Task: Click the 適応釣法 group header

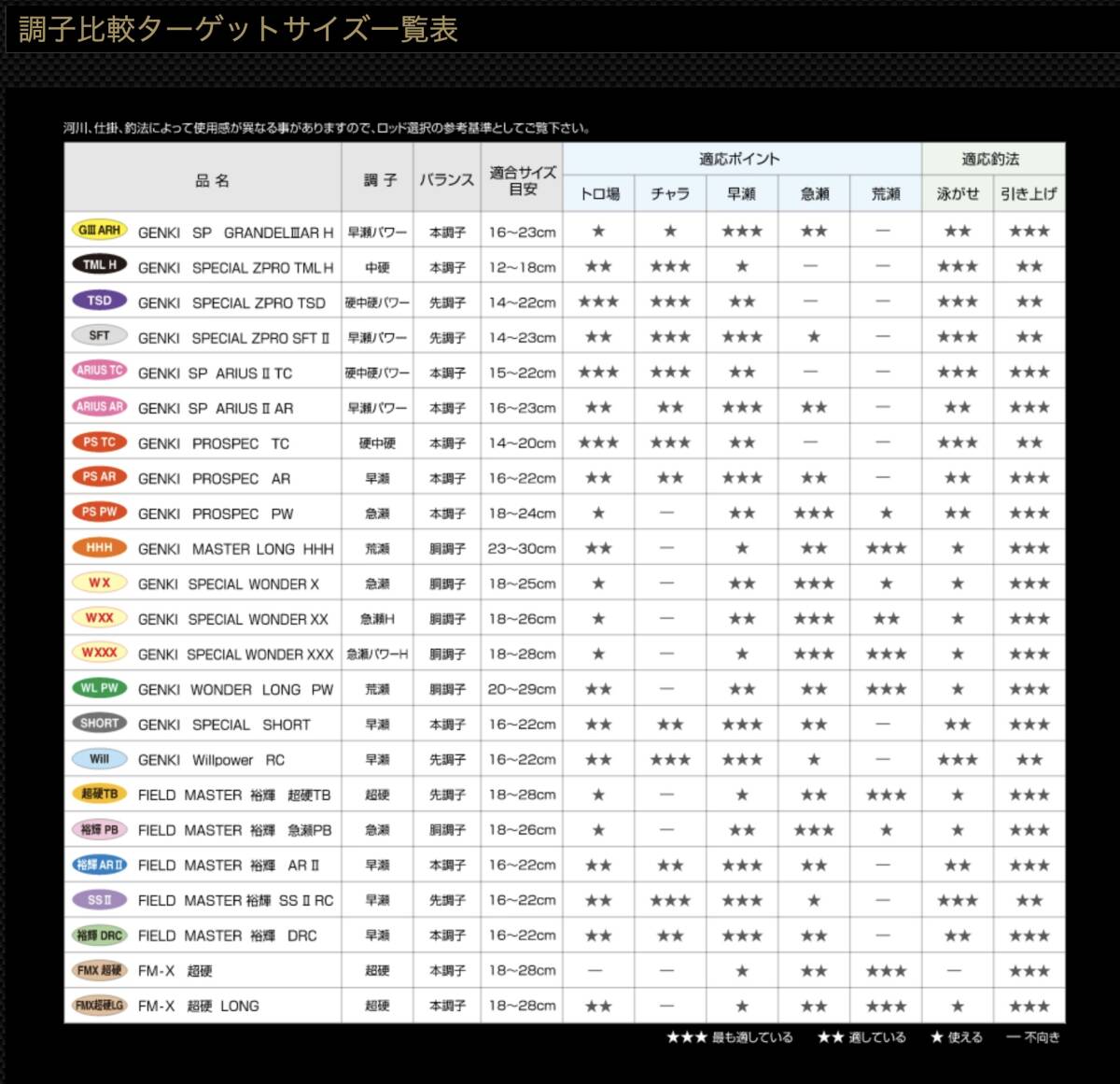Action: click(x=990, y=159)
